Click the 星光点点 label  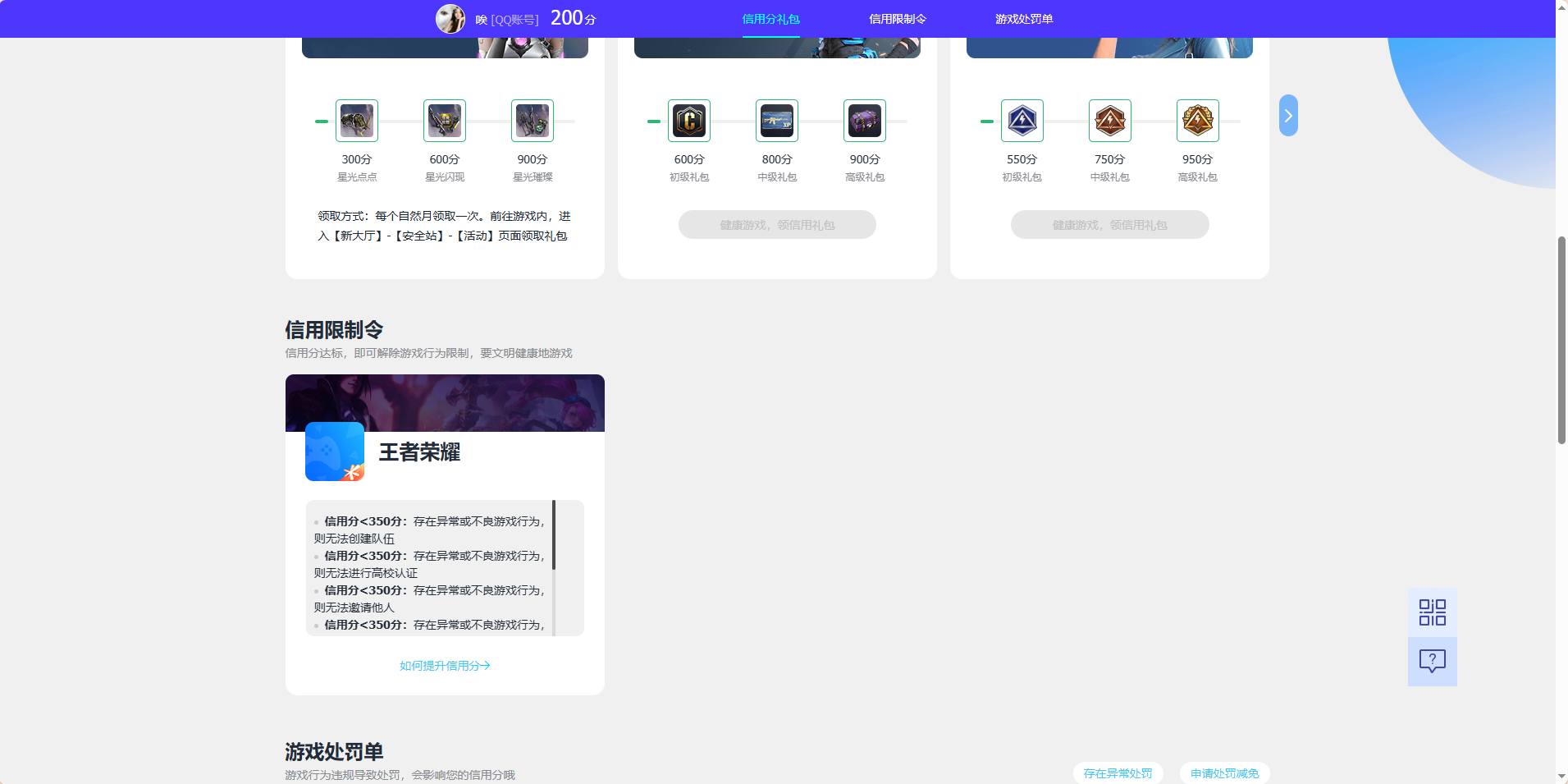[357, 177]
